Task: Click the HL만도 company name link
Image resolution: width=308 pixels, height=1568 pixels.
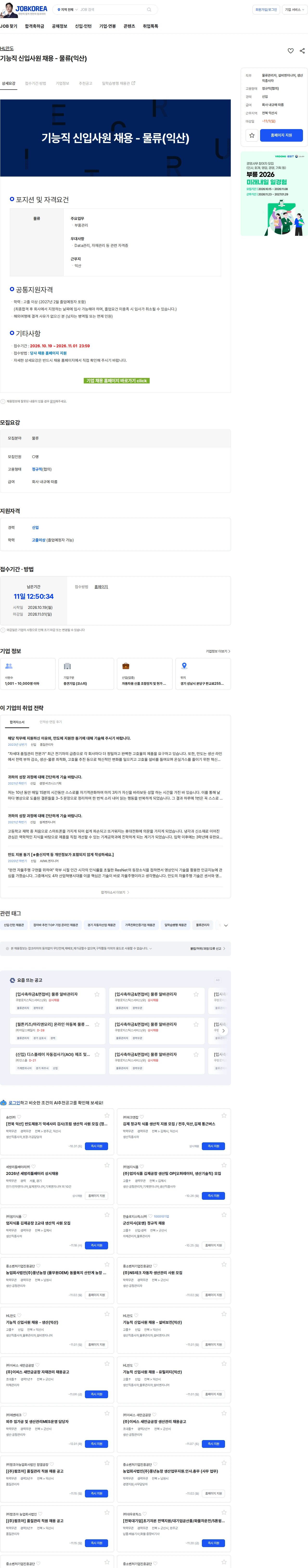Action: [7, 48]
